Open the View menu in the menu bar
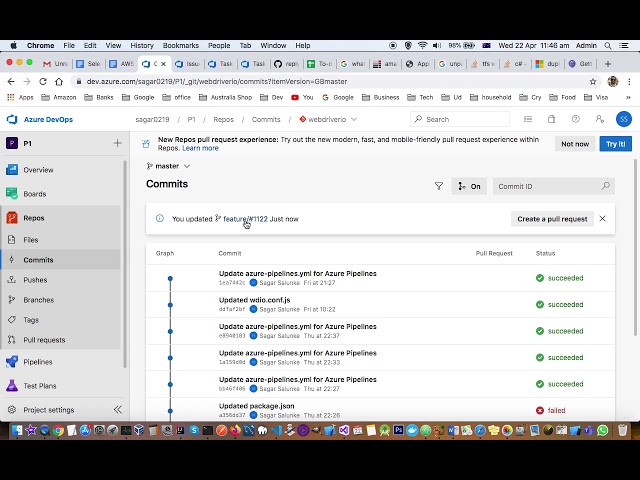The width and height of the screenshot is (640, 480). [113, 45]
